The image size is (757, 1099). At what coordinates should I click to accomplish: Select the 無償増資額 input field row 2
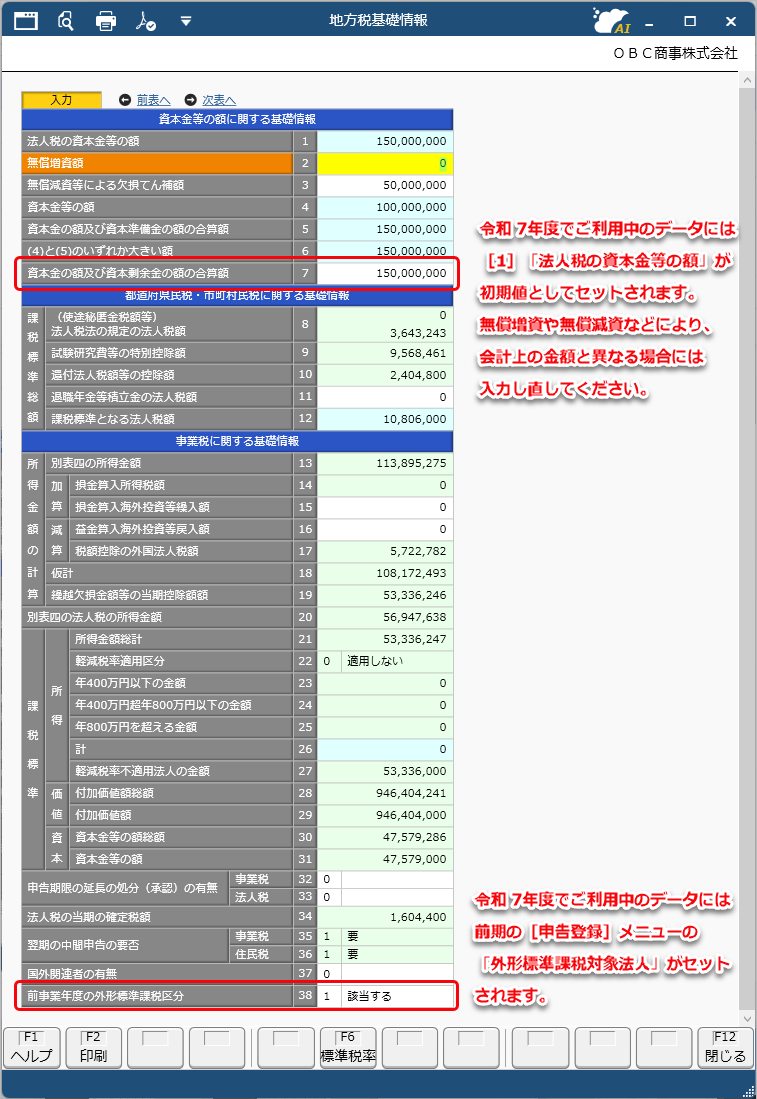click(x=385, y=163)
